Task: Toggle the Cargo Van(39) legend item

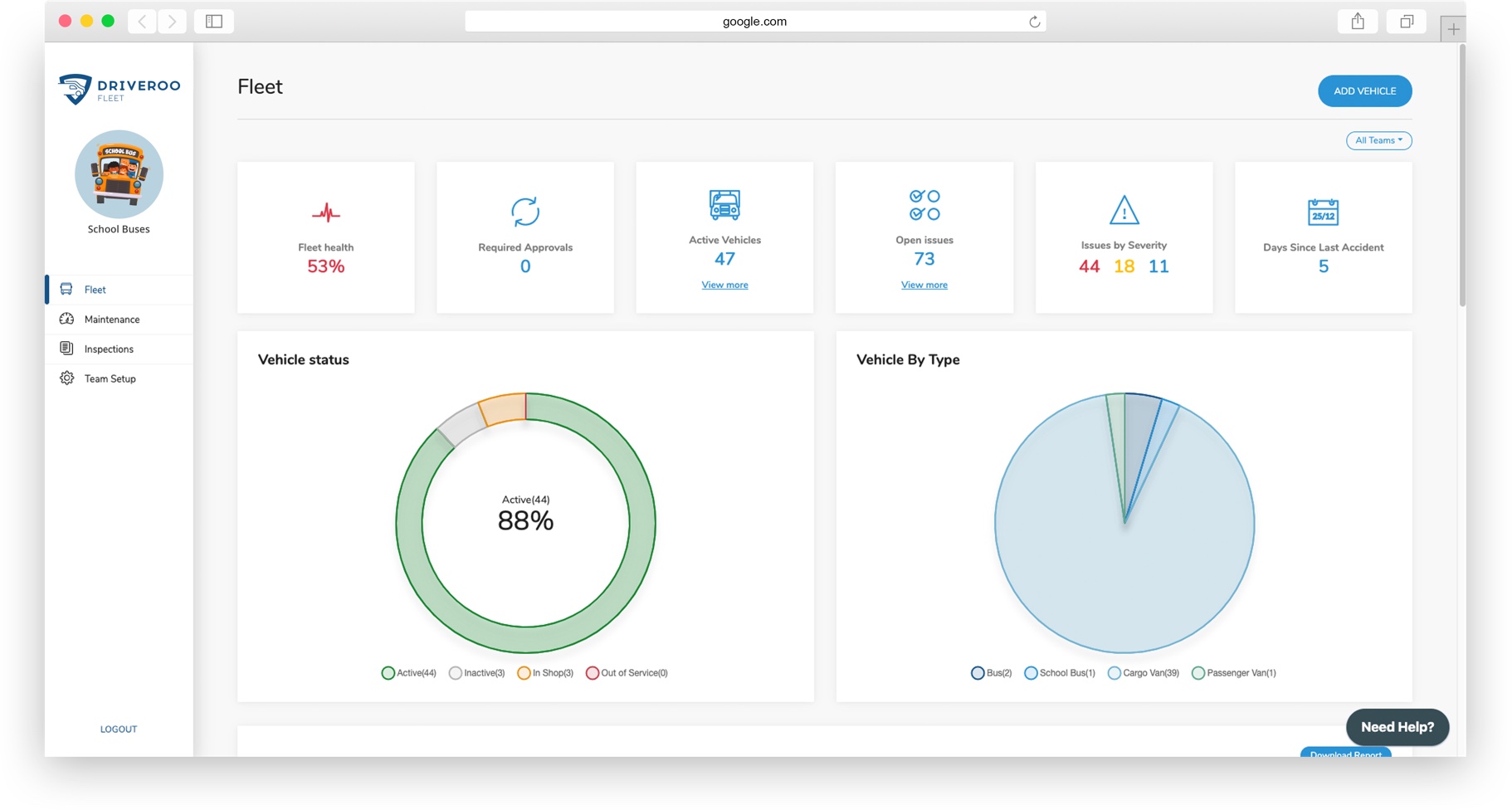Action: point(1143,673)
